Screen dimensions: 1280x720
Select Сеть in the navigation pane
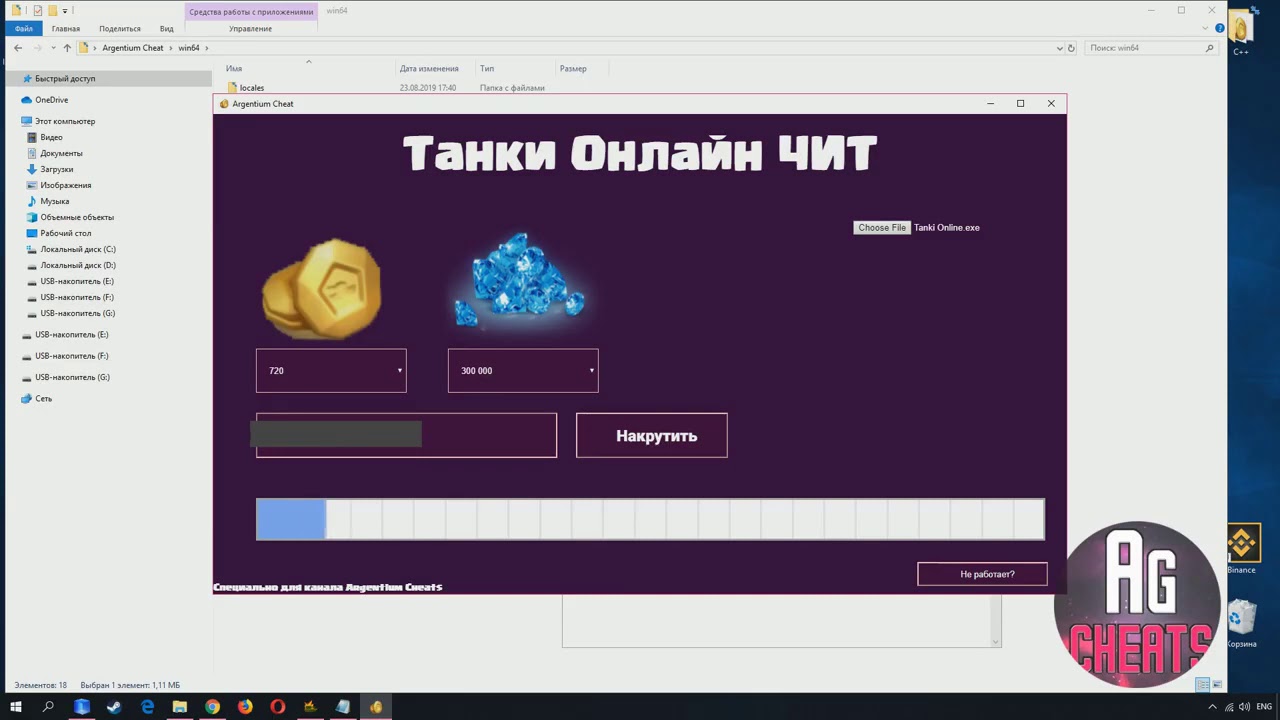(43, 398)
